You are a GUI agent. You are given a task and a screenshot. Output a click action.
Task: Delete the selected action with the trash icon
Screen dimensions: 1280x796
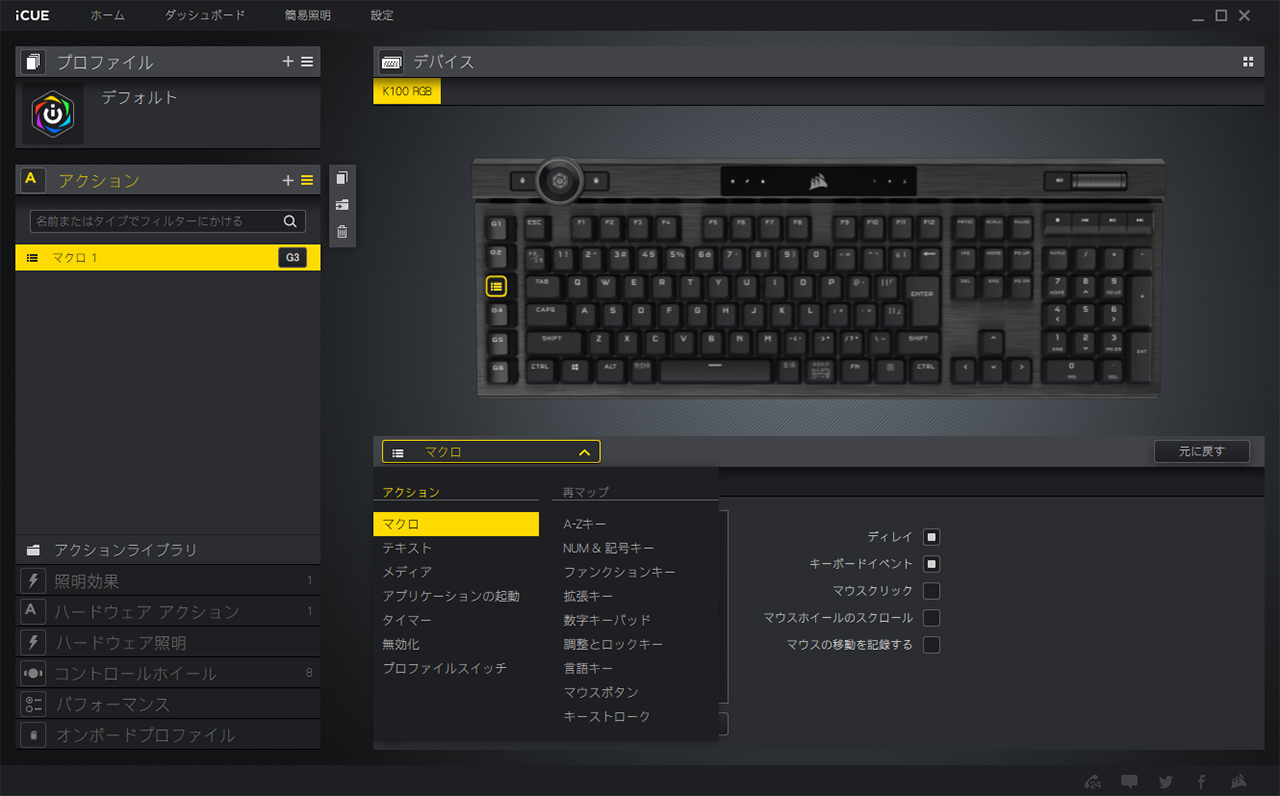pos(342,232)
